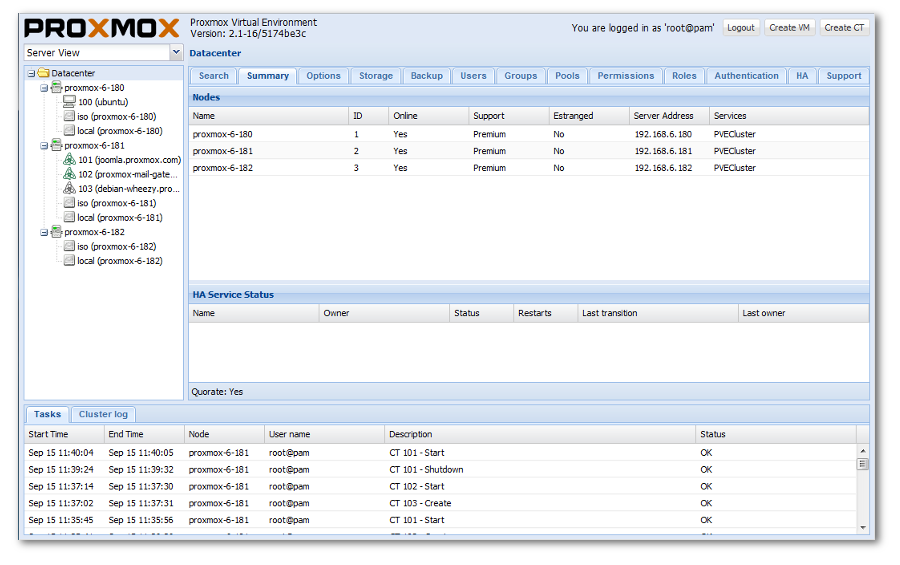
Task: Select 101 (joomla.proxmox.com) in the tree
Action: click(x=129, y=160)
